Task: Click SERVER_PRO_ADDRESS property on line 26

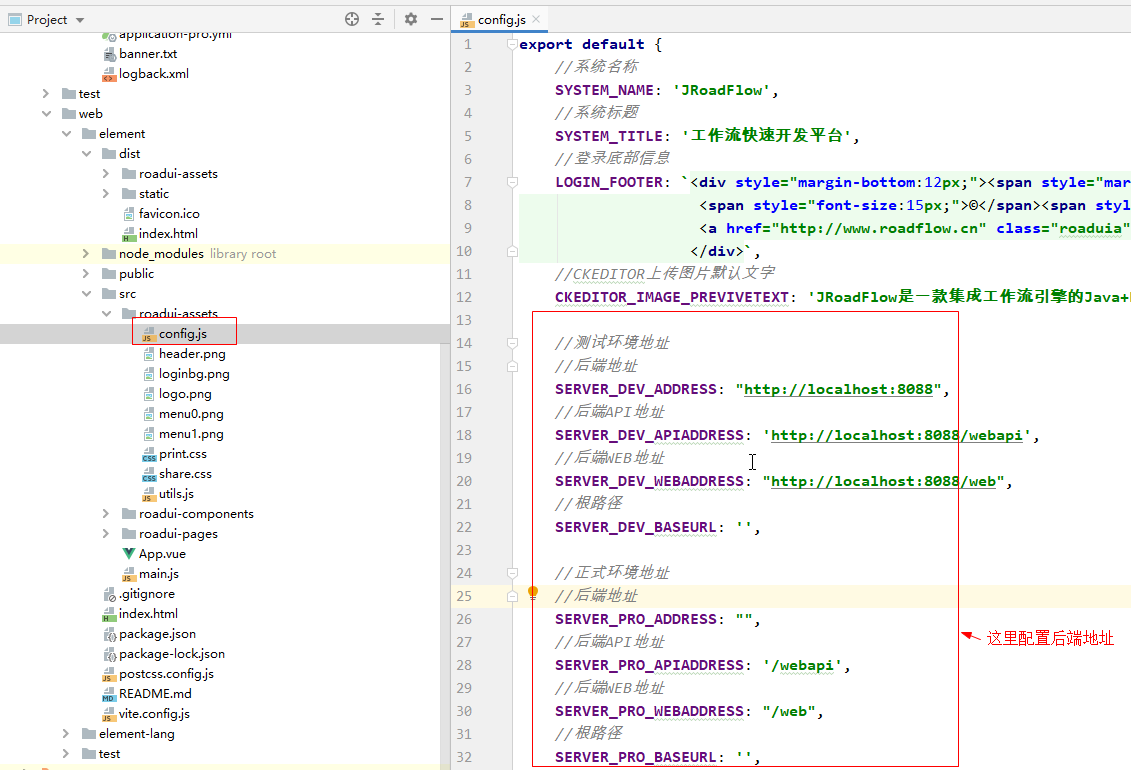Action: point(635,620)
